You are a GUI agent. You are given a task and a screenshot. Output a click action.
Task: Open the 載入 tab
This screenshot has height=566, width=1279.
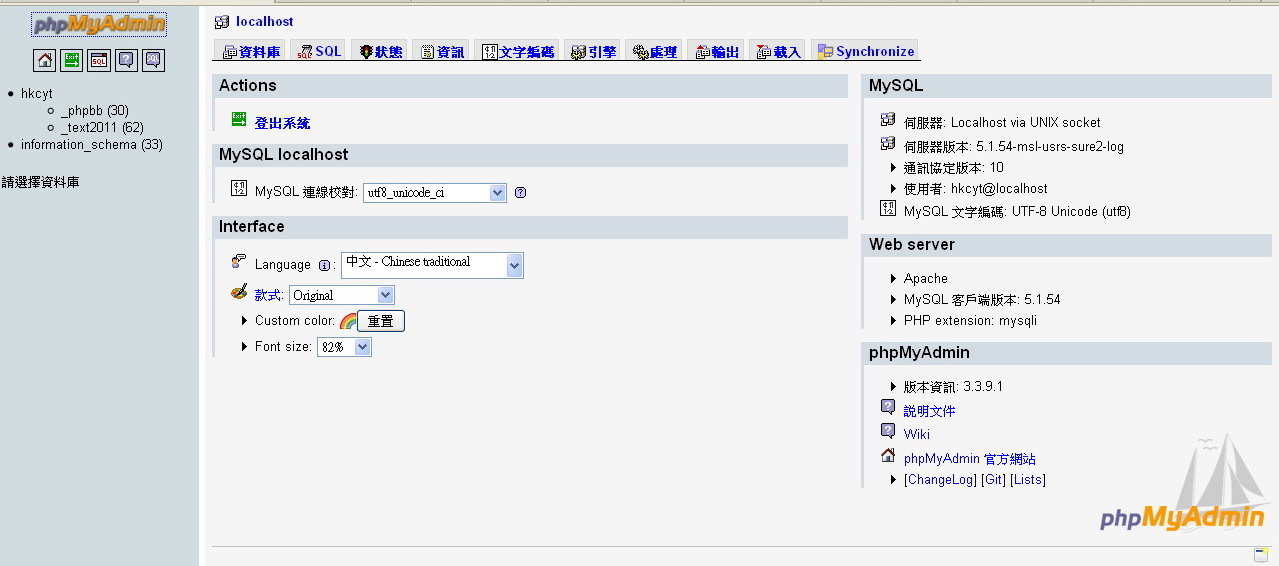(779, 51)
